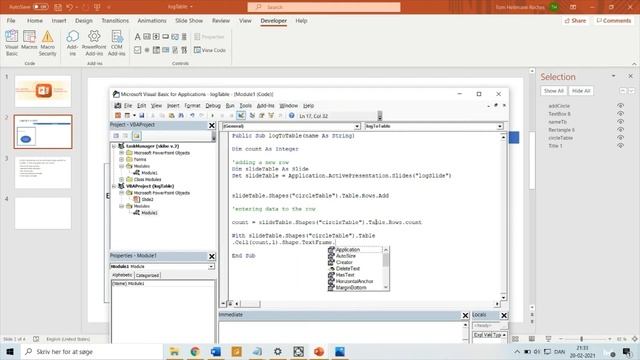Image resolution: width=640 pixels, height=360 pixels.
Task: Open Object Browser from VBA toolbar
Action: pyautogui.click(x=271, y=116)
